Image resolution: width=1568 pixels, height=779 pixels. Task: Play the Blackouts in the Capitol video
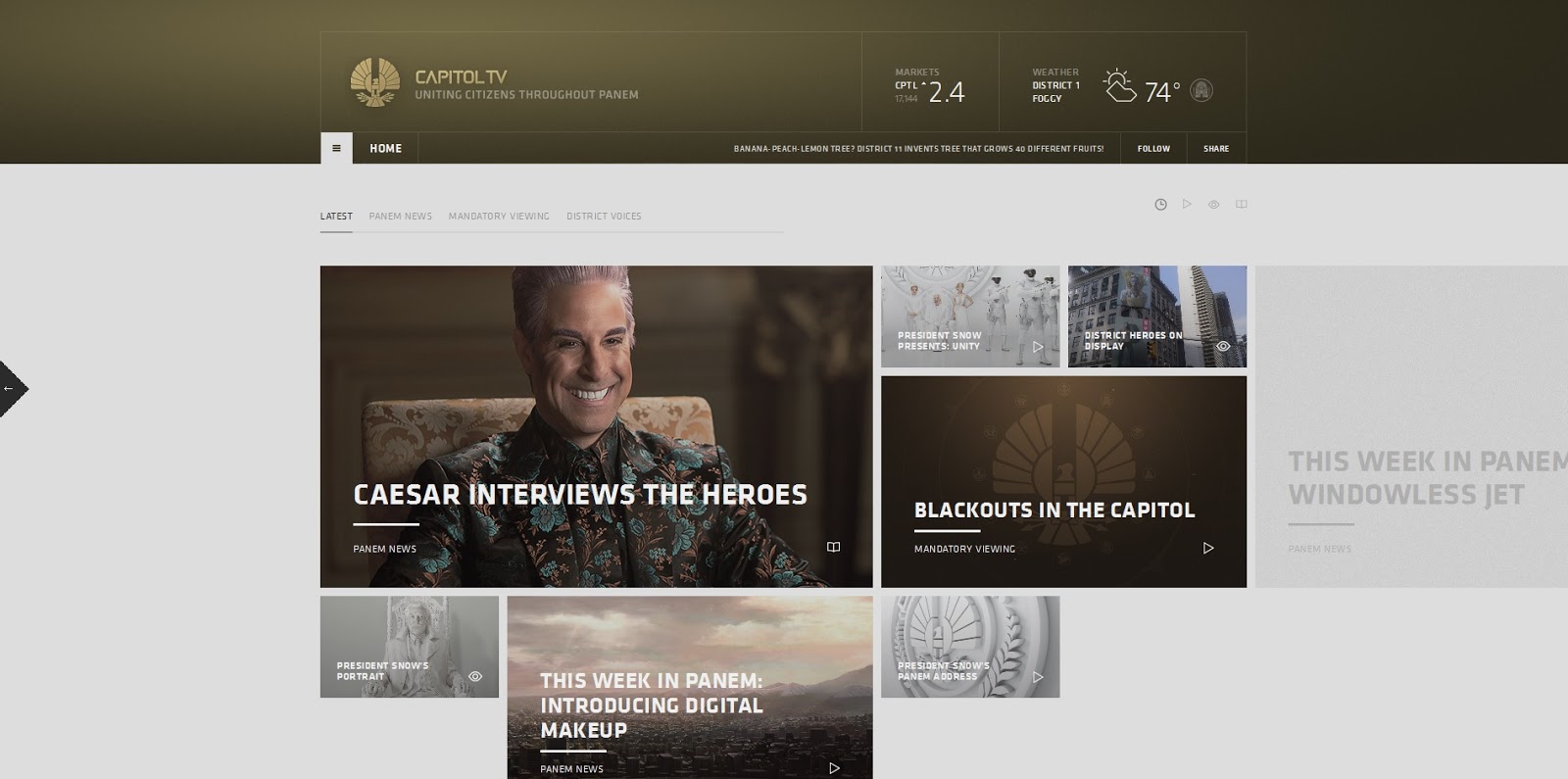(x=1208, y=549)
